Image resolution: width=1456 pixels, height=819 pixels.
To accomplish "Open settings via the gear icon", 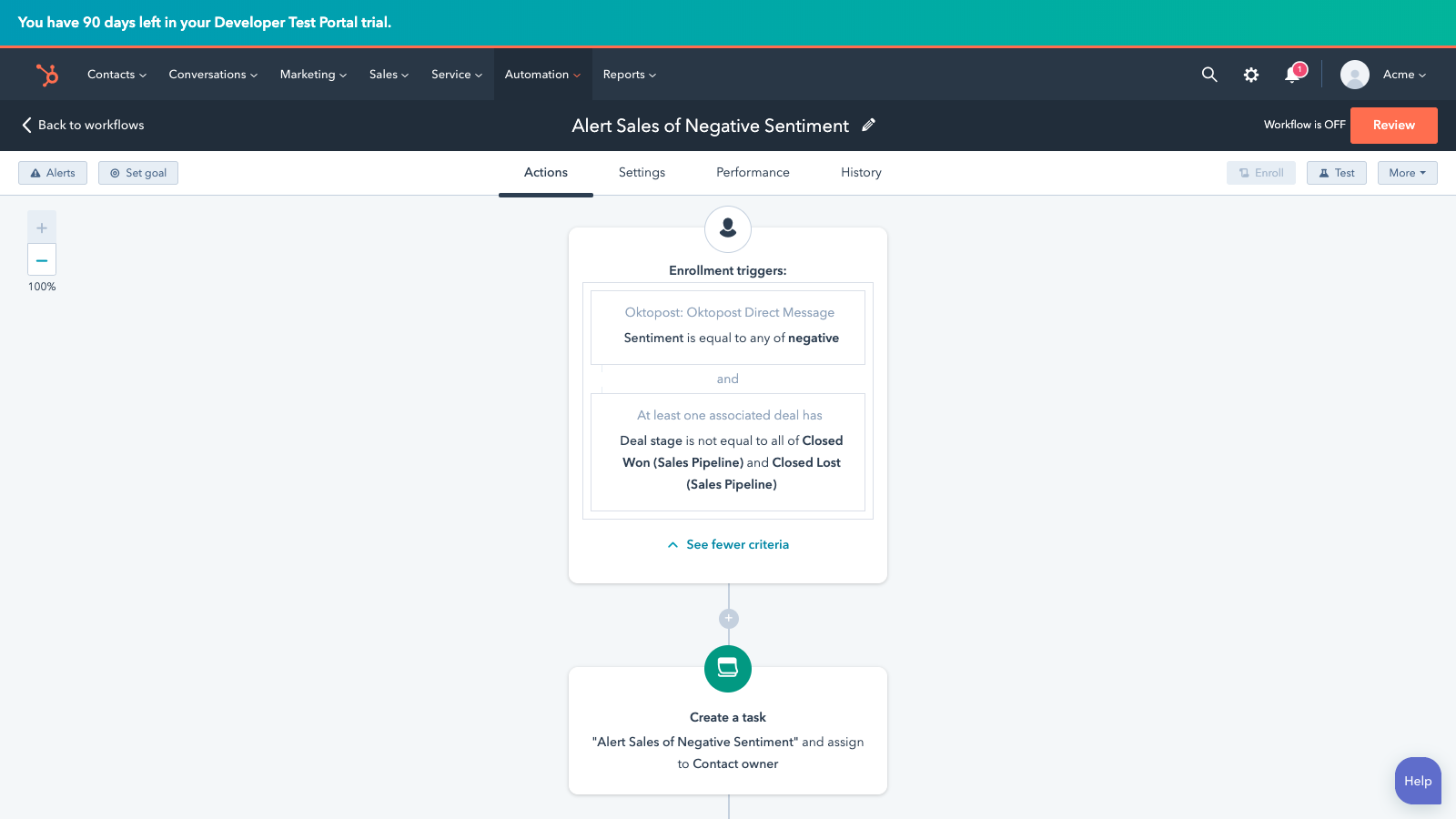I will point(1251,75).
